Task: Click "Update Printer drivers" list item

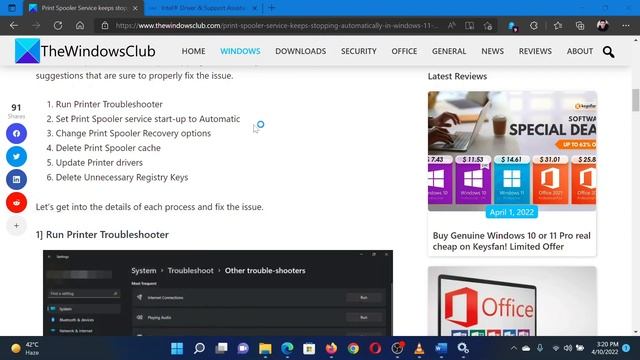Action: pyautogui.click(x=99, y=163)
